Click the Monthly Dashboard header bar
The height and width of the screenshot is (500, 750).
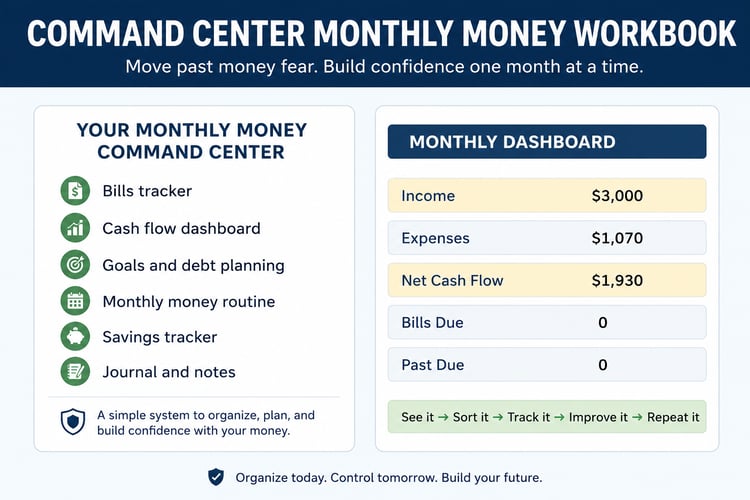click(x=547, y=142)
